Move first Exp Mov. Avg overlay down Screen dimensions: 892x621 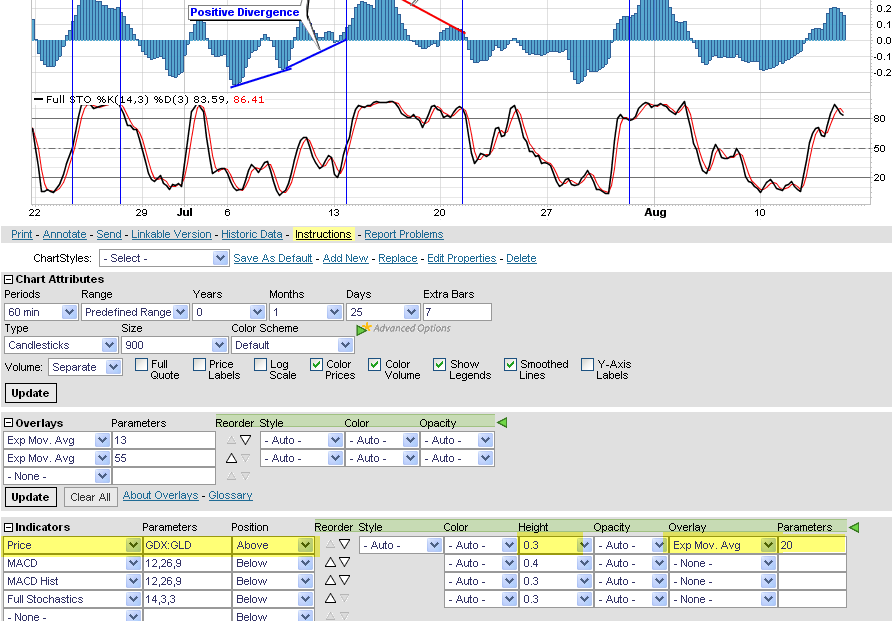pos(245,440)
